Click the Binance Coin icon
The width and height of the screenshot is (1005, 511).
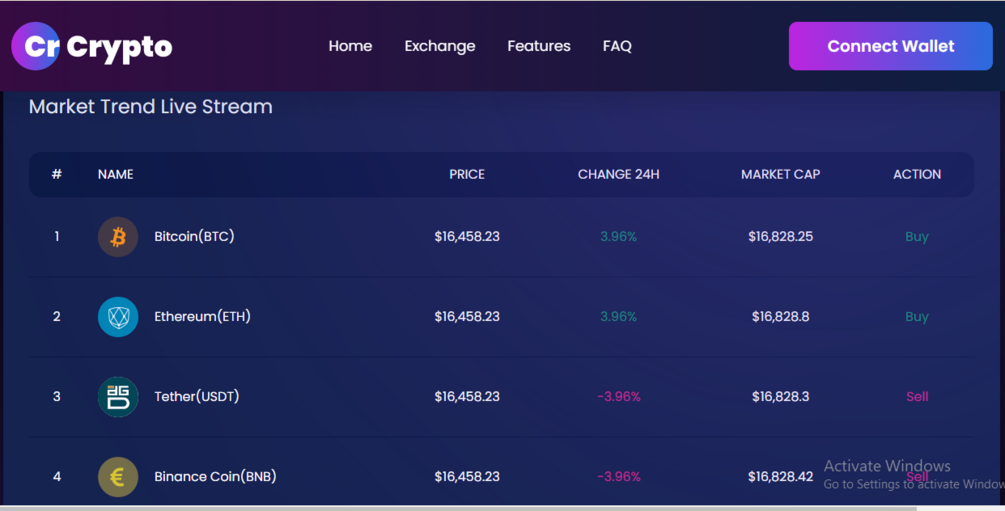(118, 477)
